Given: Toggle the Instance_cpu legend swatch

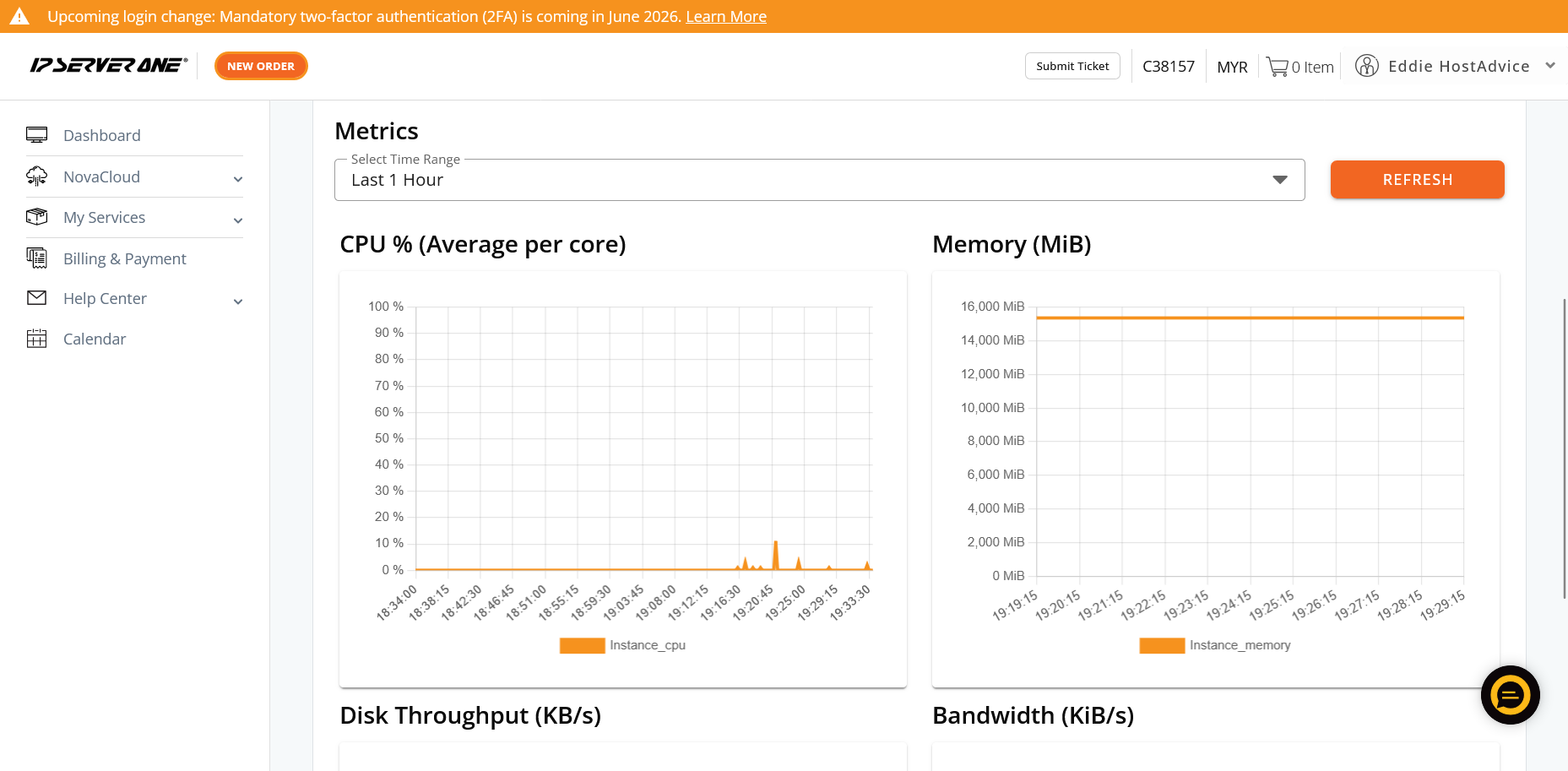Looking at the screenshot, I should click(582, 645).
